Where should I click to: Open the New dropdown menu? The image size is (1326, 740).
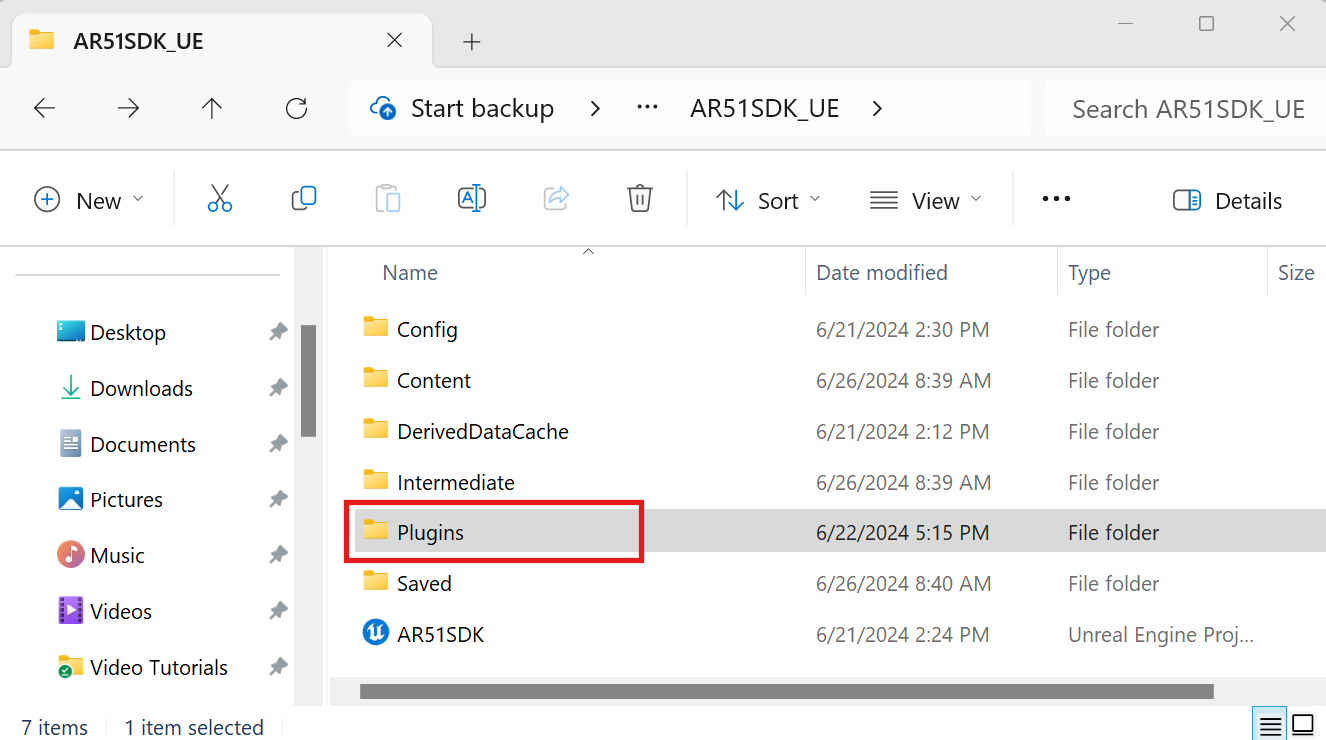tap(89, 200)
